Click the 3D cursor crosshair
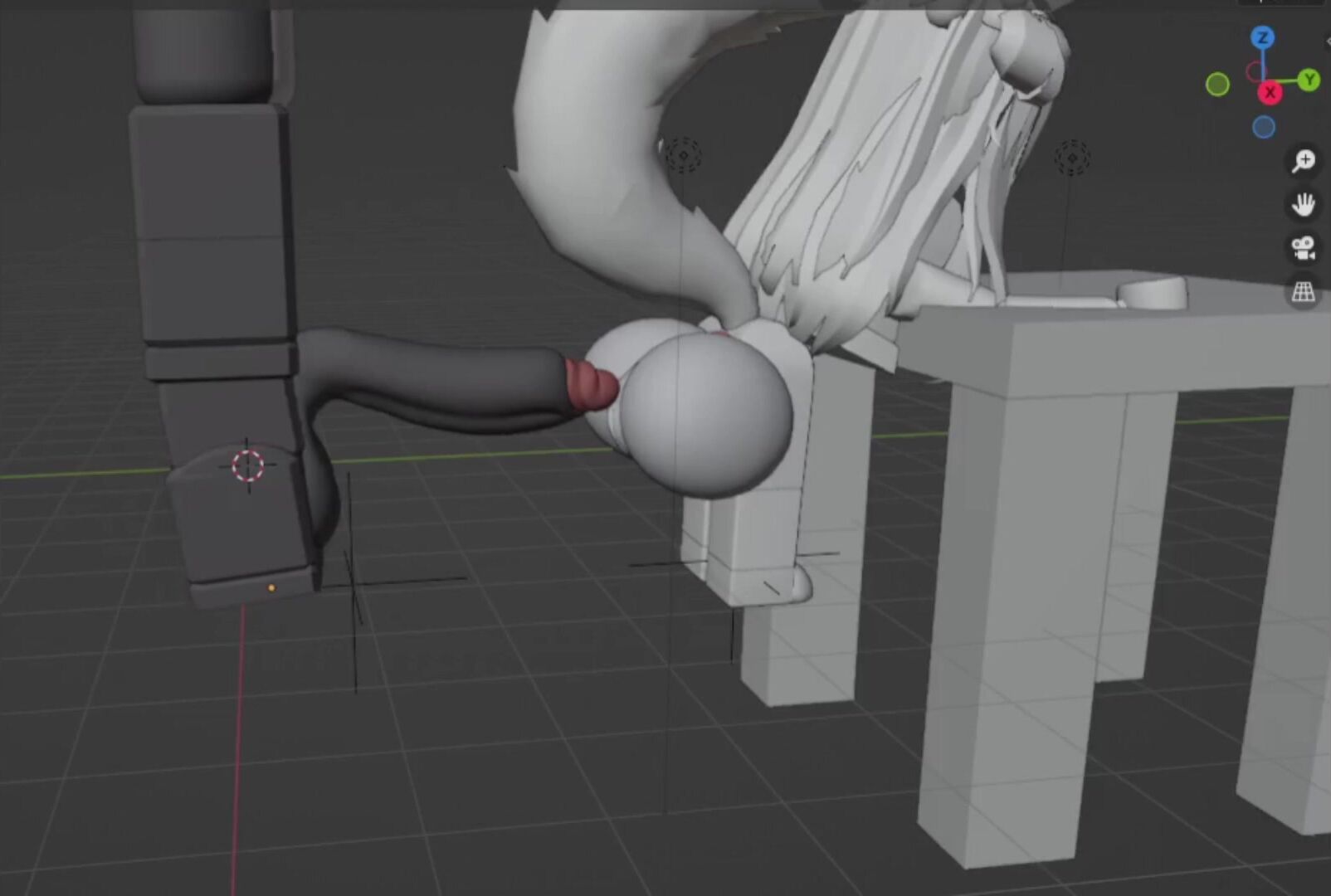The image size is (1331, 896). [247, 465]
